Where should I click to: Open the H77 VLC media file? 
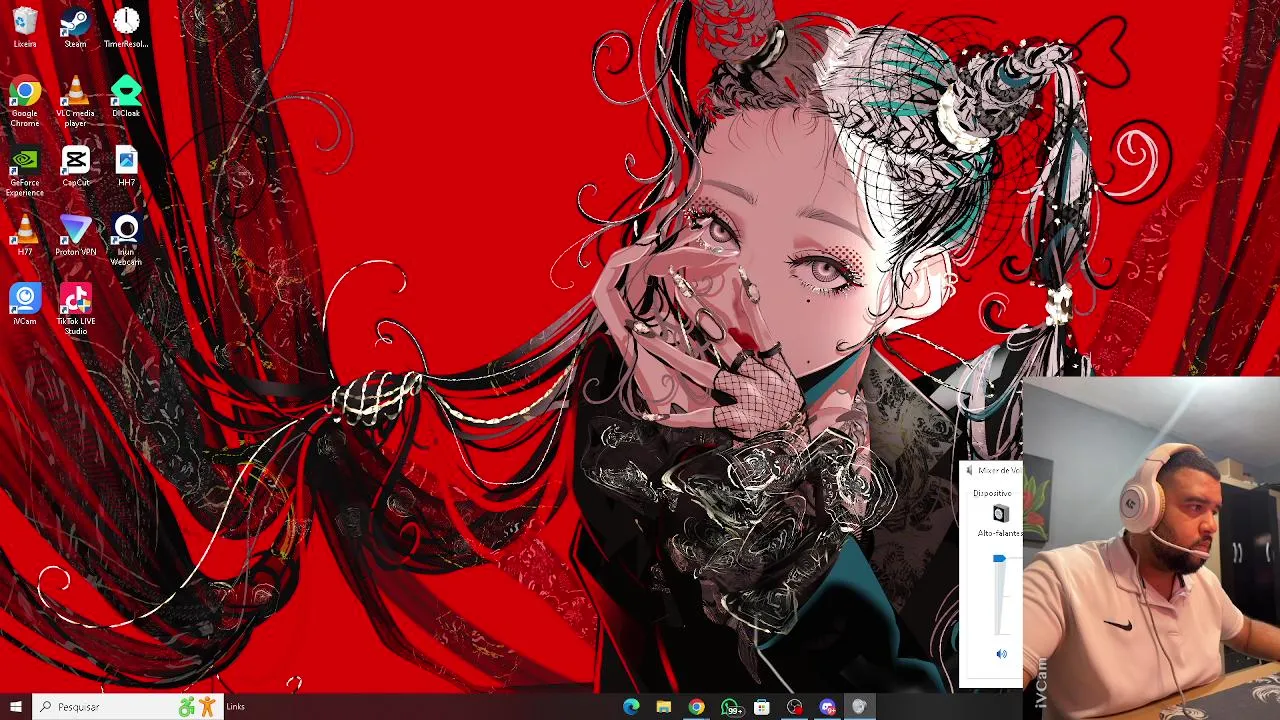[x=25, y=237]
